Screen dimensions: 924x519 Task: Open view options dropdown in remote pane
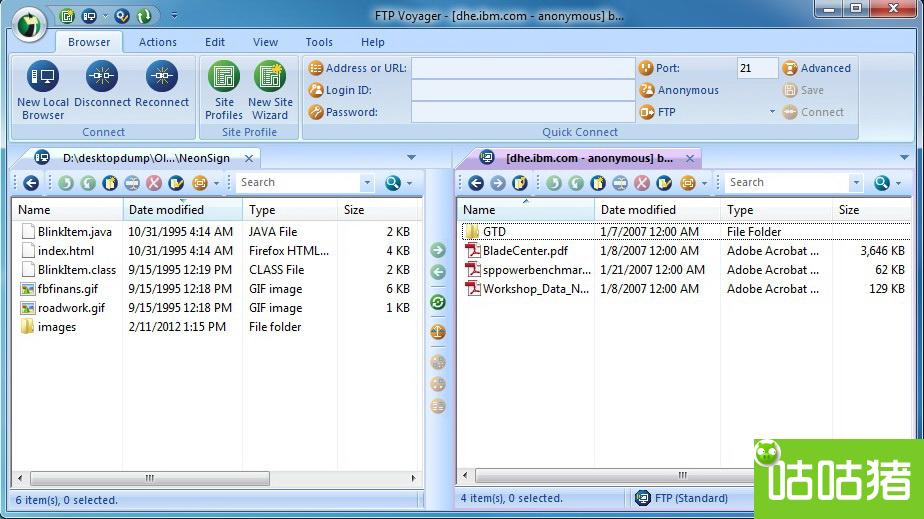pos(704,183)
